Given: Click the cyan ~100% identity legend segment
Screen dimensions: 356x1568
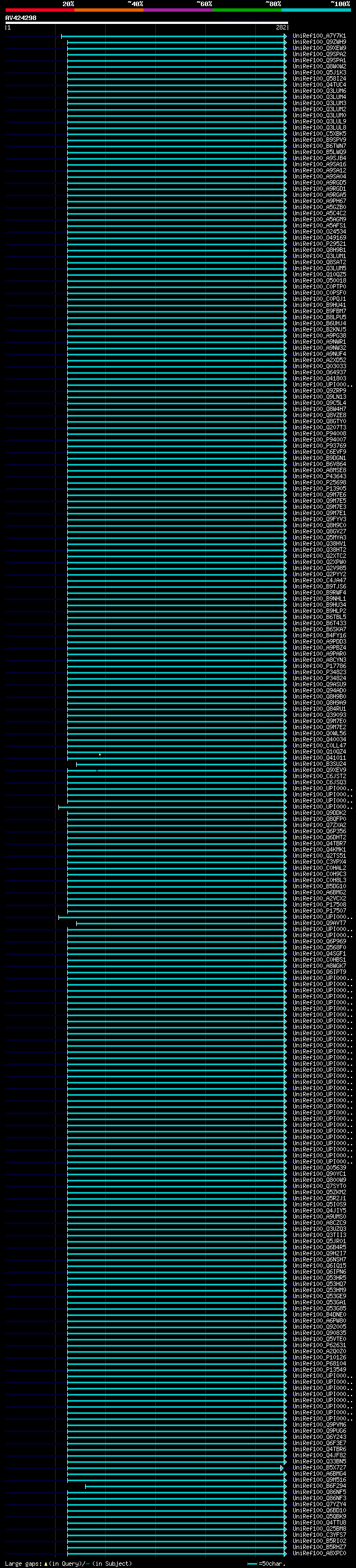Looking at the screenshot, I should (x=316, y=10).
